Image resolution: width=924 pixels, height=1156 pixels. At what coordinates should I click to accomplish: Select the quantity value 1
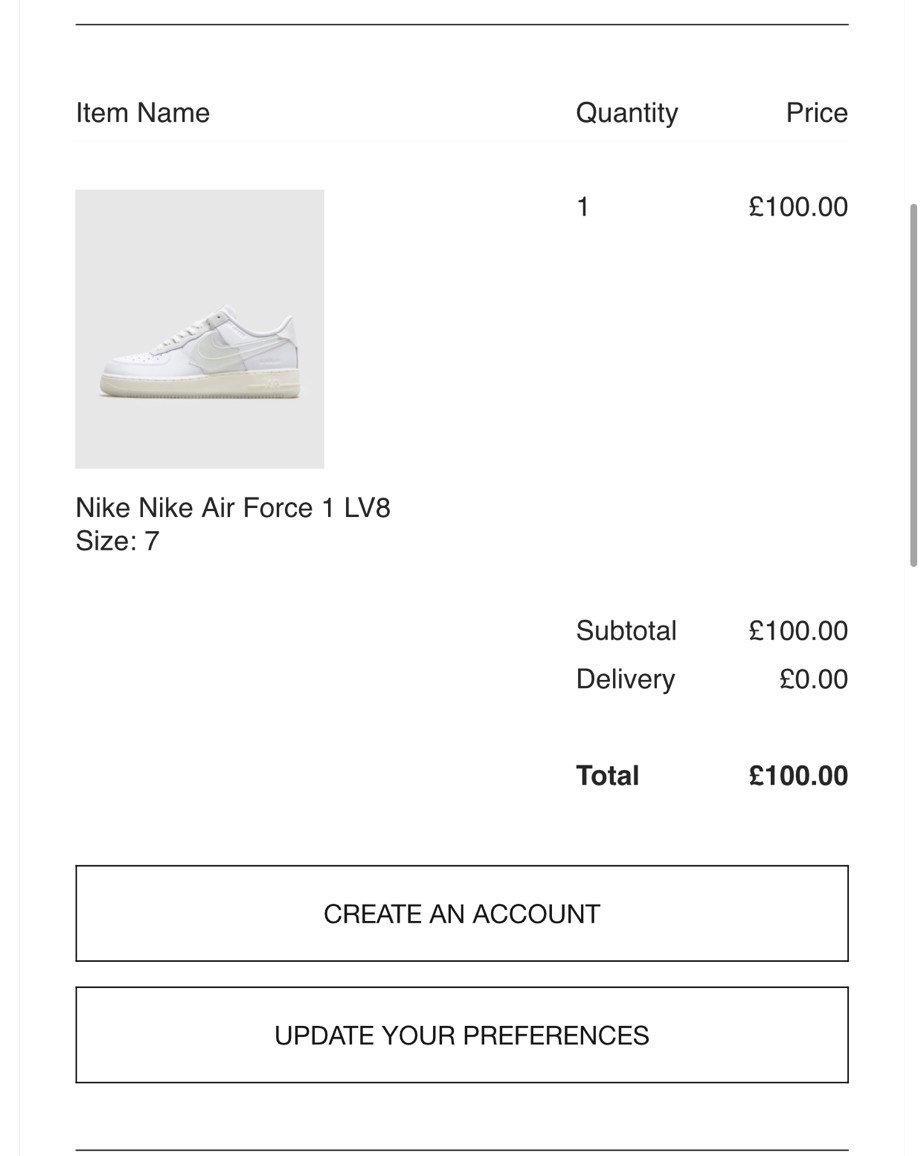[583, 207]
